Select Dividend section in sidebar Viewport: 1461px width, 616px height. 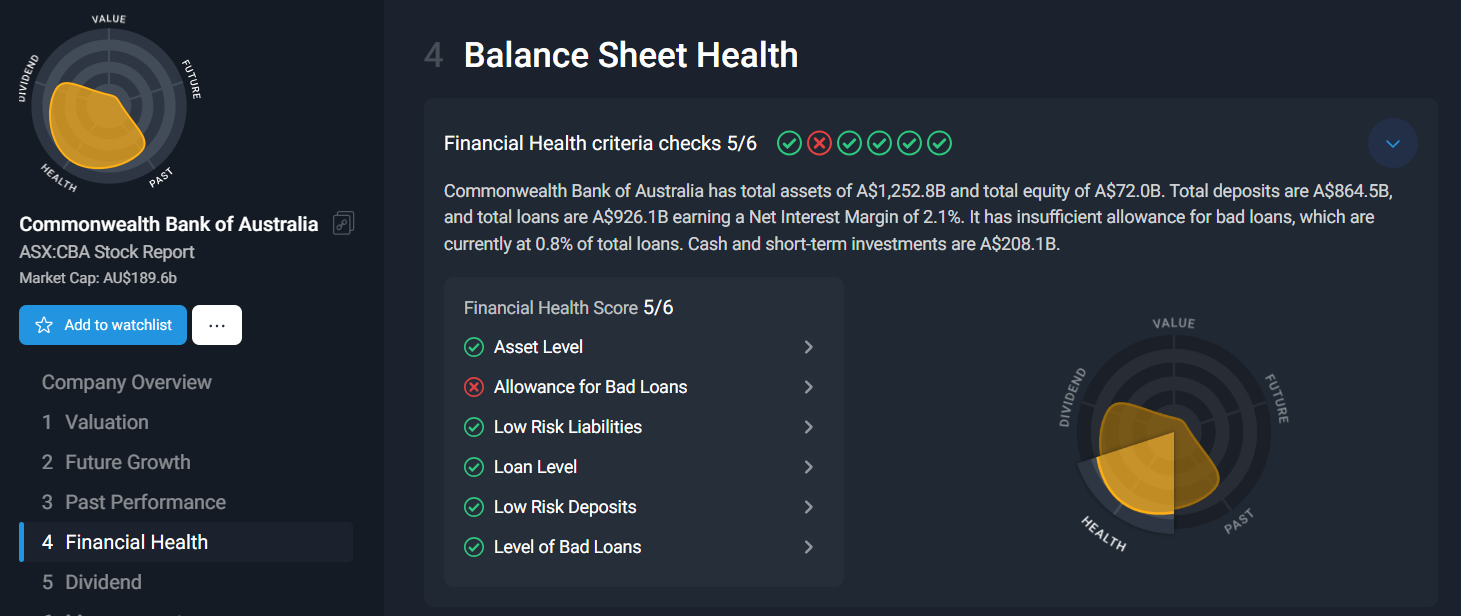[x=92, y=582]
